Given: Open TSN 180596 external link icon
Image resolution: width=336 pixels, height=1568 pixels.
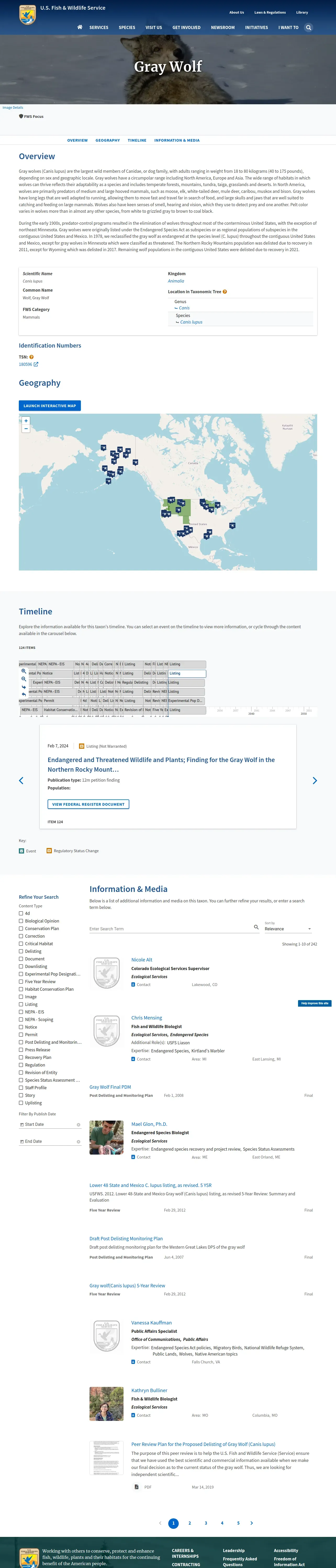Looking at the screenshot, I should [x=36, y=364].
